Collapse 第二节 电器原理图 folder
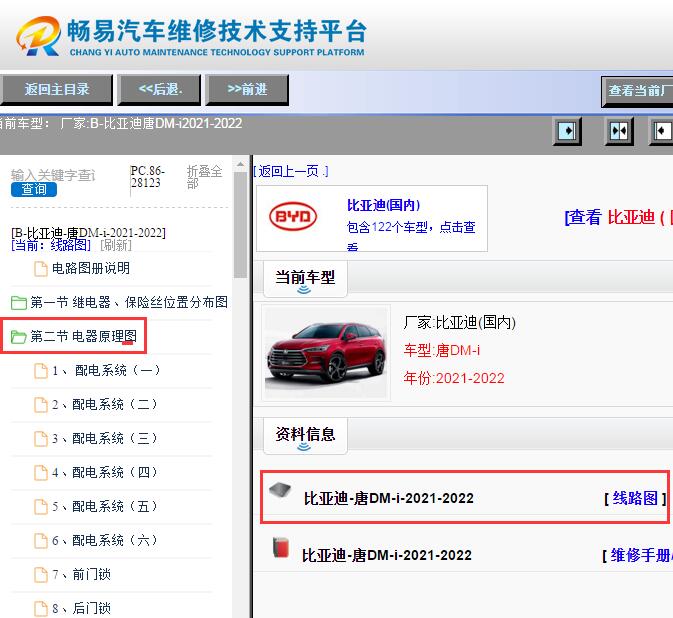 coord(84,336)
